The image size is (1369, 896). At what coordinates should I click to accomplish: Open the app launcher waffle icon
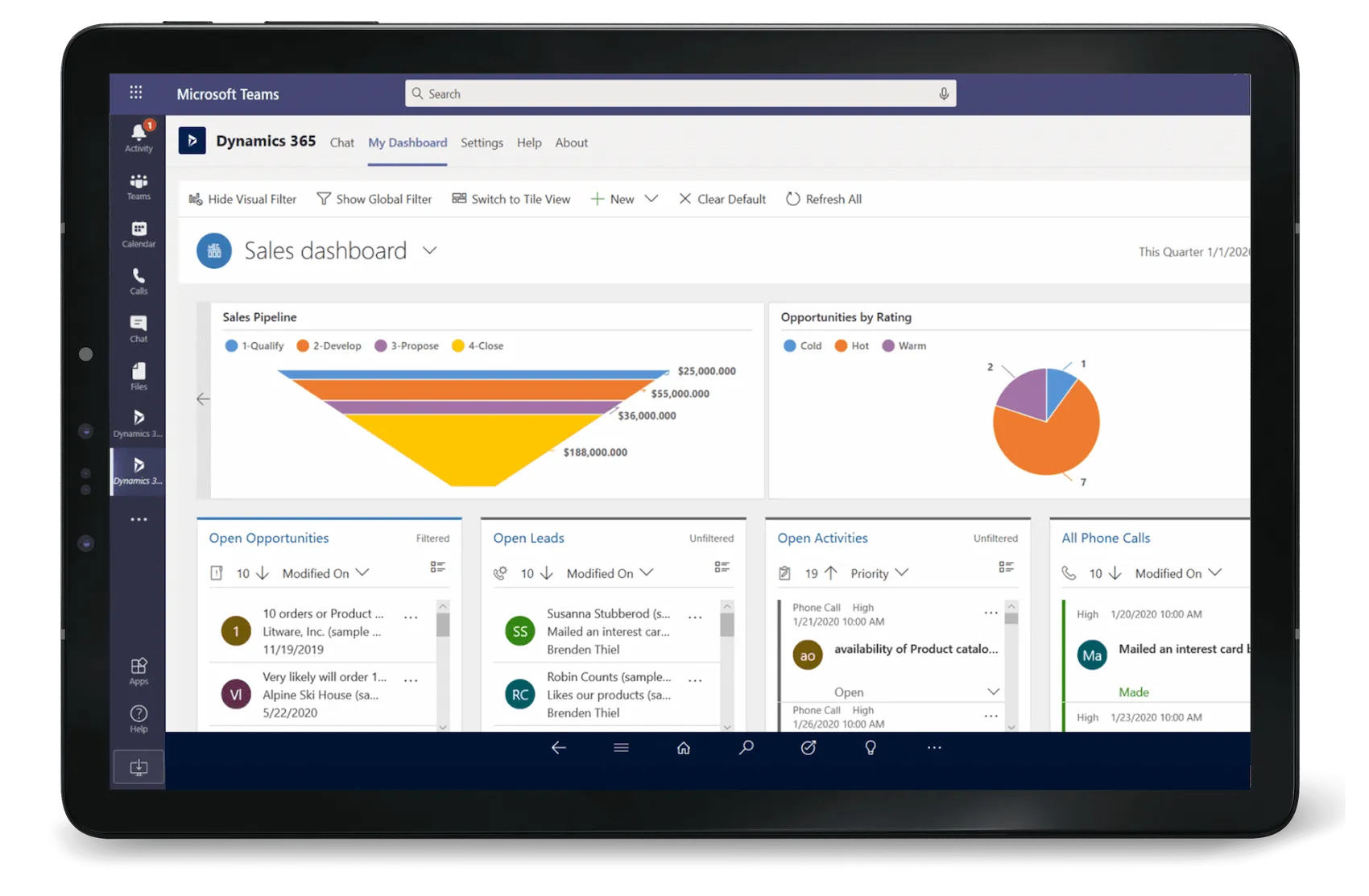[x=136, y=93]
